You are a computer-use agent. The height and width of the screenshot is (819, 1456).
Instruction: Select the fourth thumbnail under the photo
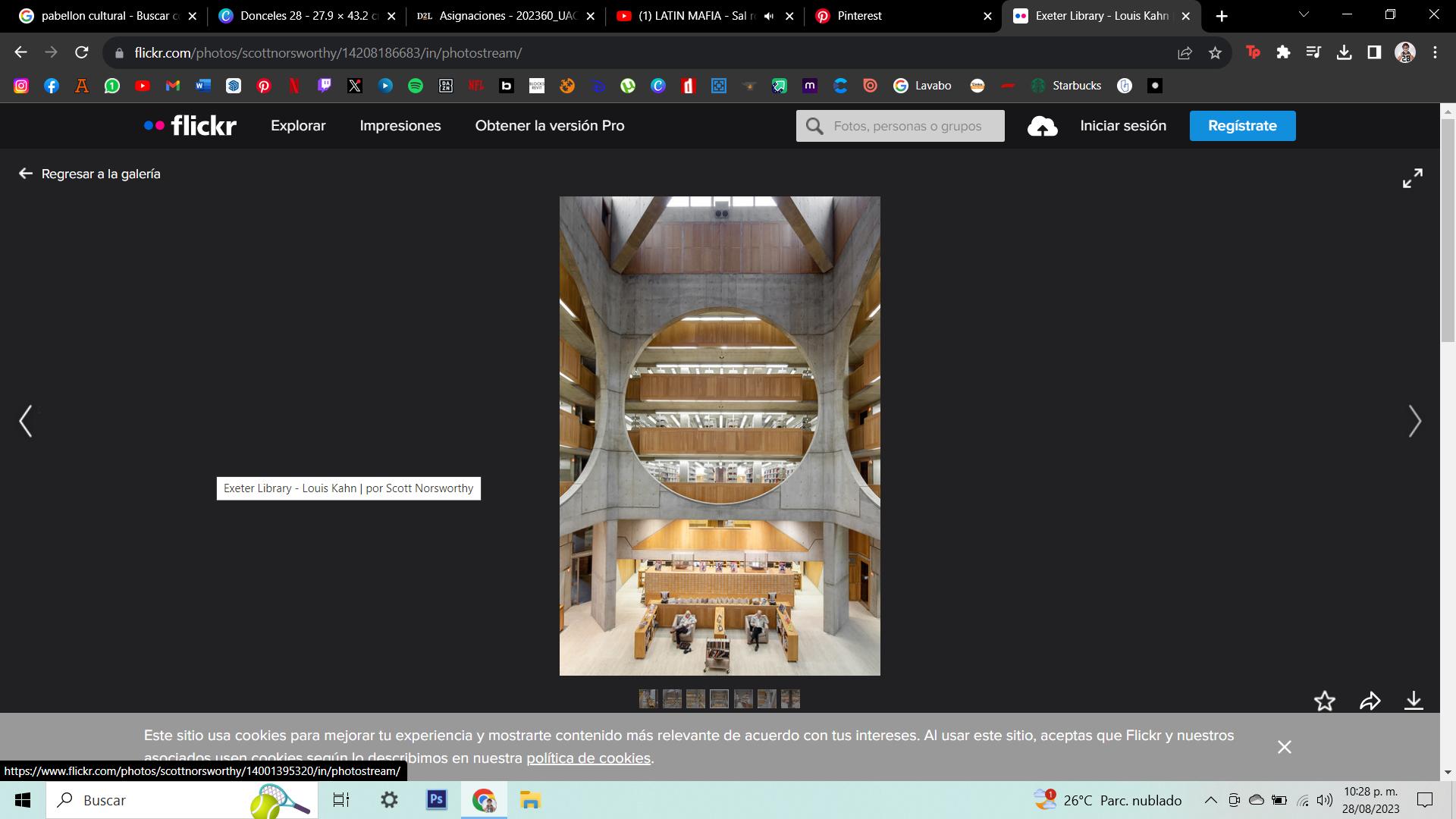coord(719,698)
